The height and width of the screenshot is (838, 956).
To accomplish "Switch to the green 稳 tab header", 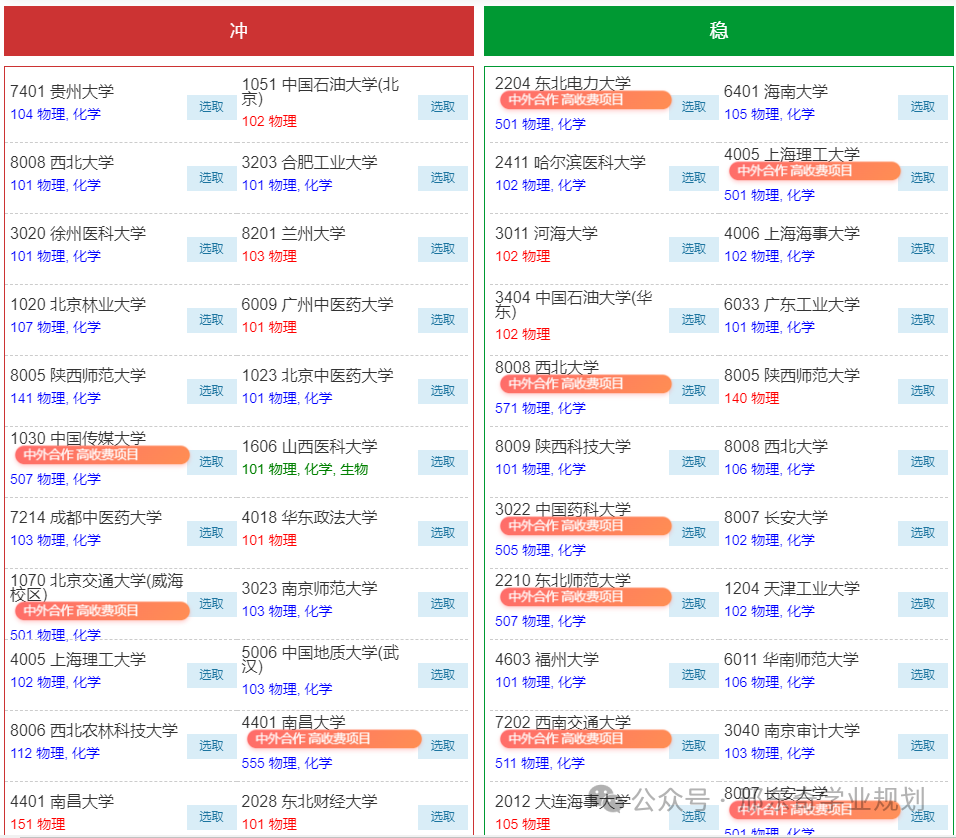I will click(x=718, y=31).
